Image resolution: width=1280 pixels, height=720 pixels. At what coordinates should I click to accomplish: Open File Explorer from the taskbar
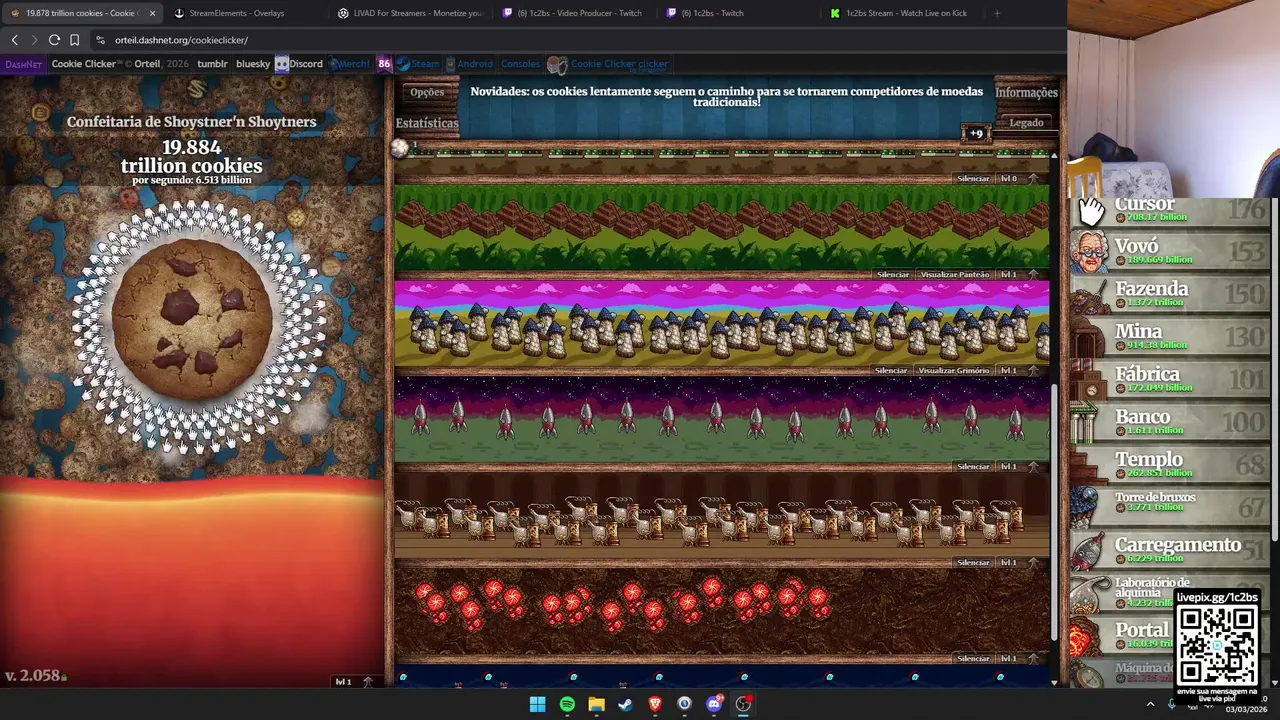(596, 704)
